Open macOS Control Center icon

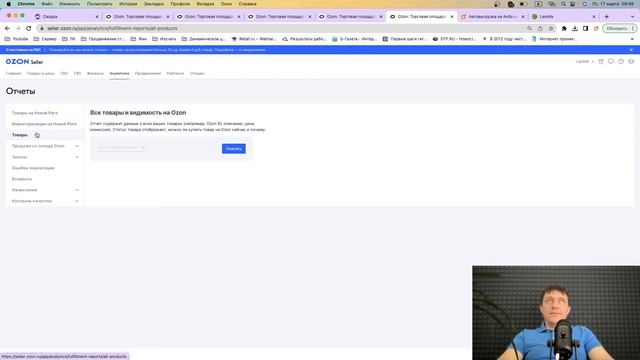click(573, 4)
